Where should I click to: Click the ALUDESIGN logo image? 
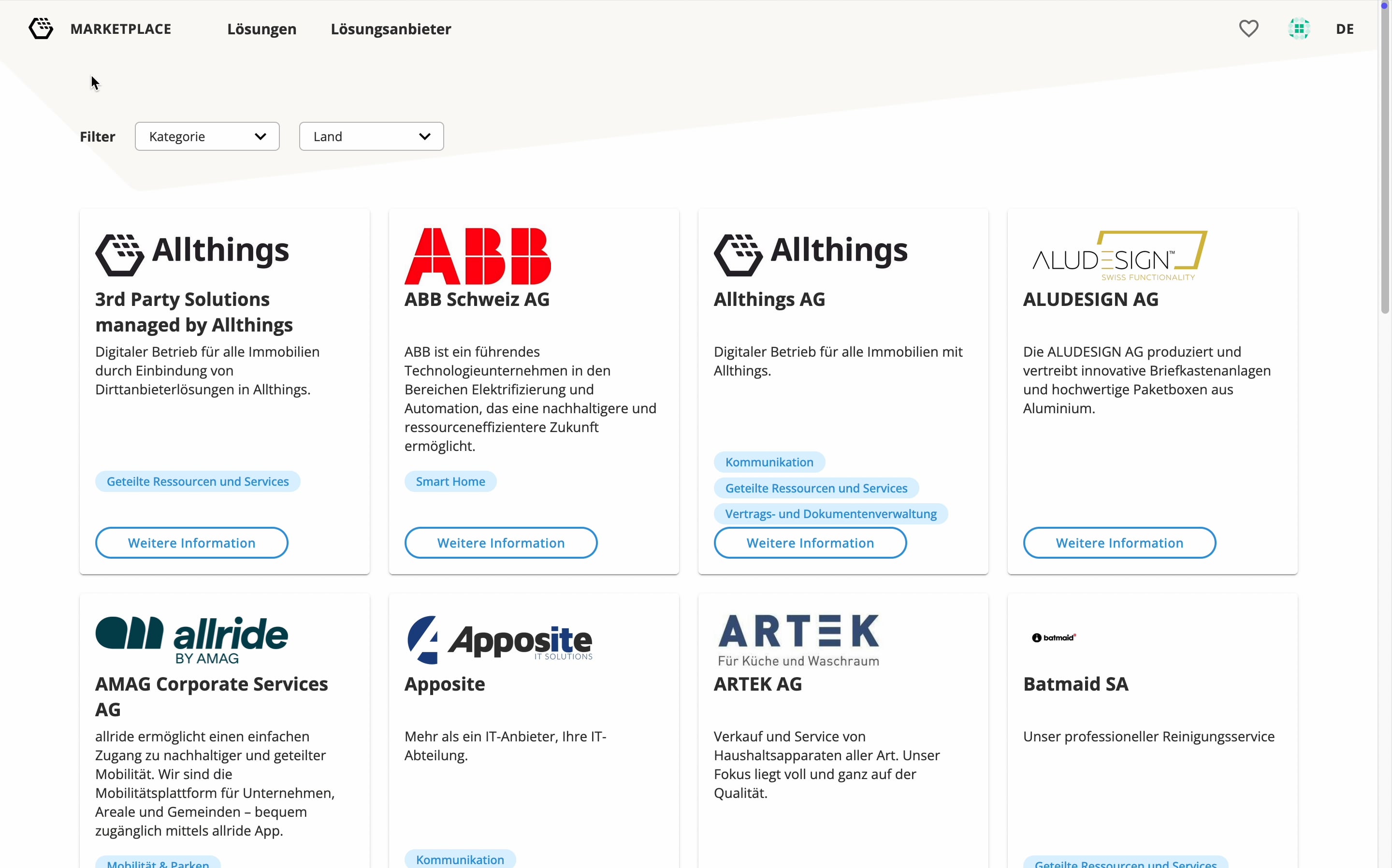tap(1119, 256)
